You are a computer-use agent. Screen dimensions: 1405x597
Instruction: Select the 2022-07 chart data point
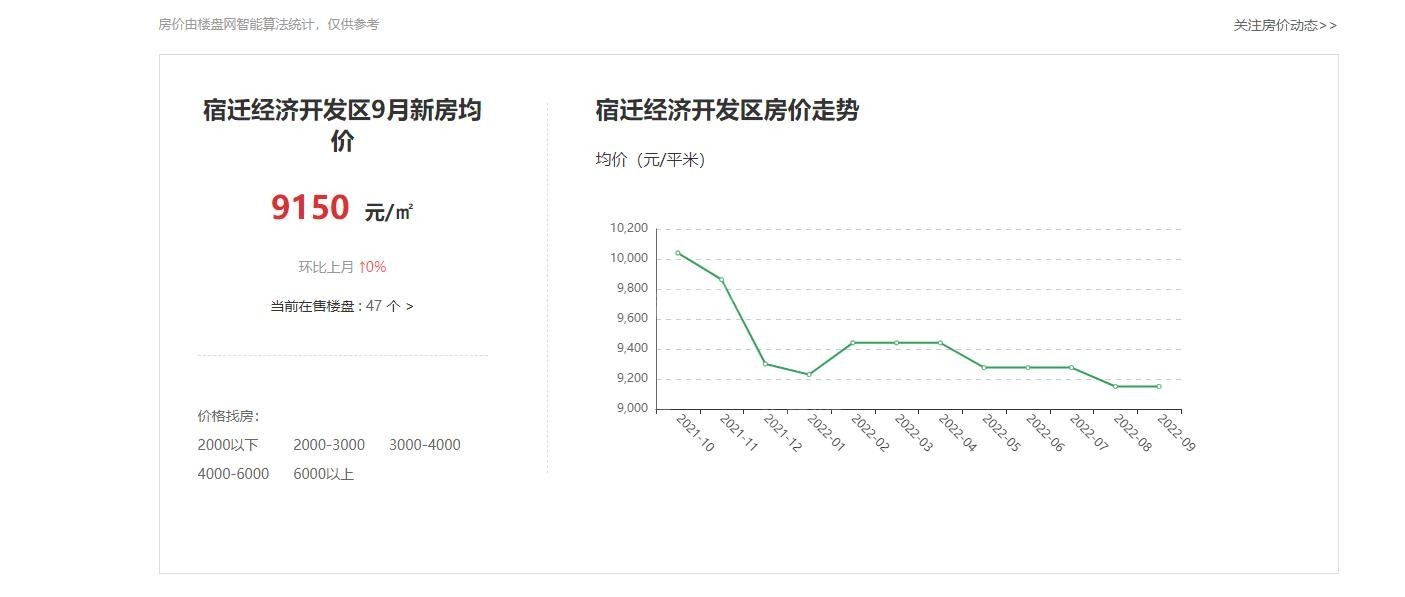[x=1071, y=367]
